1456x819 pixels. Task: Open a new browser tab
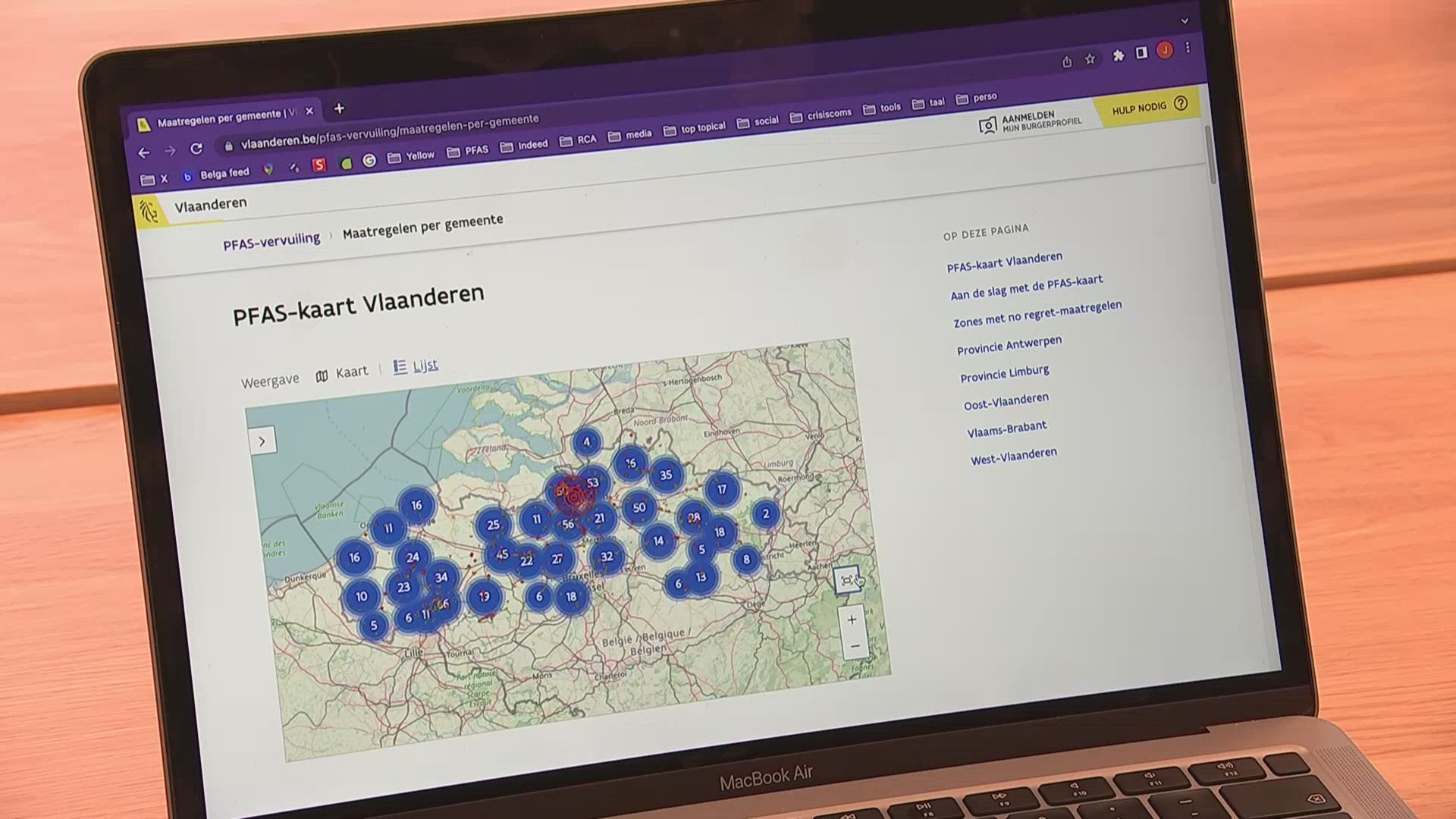tap(339, 108)
